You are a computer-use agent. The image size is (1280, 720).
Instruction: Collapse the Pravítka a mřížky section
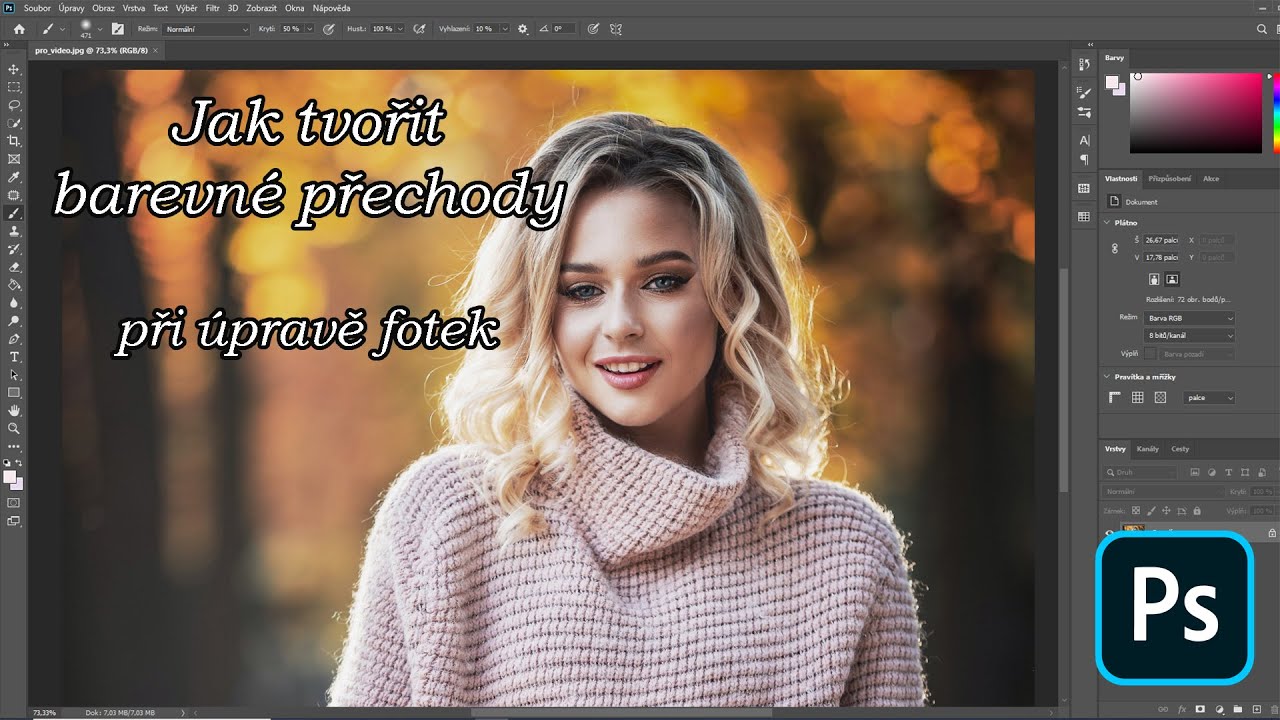coord(1107,377)
